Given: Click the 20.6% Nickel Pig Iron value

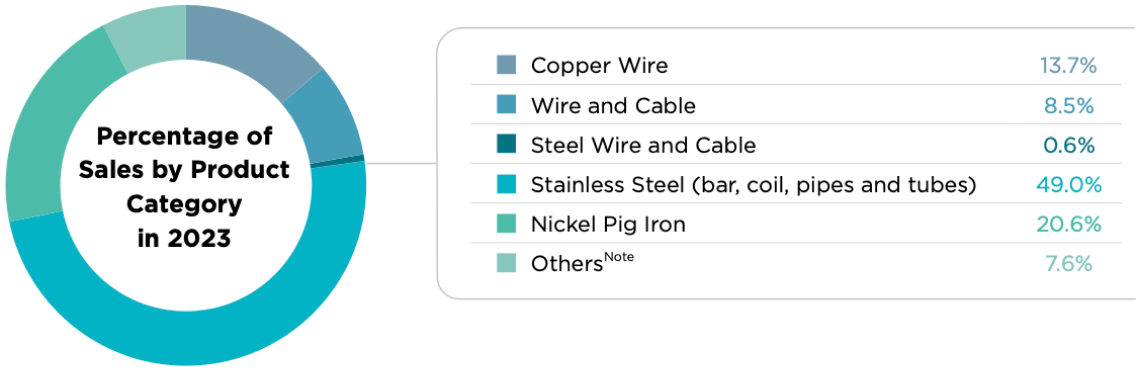Looking at the screenshot, I should tap(1067, 224).
